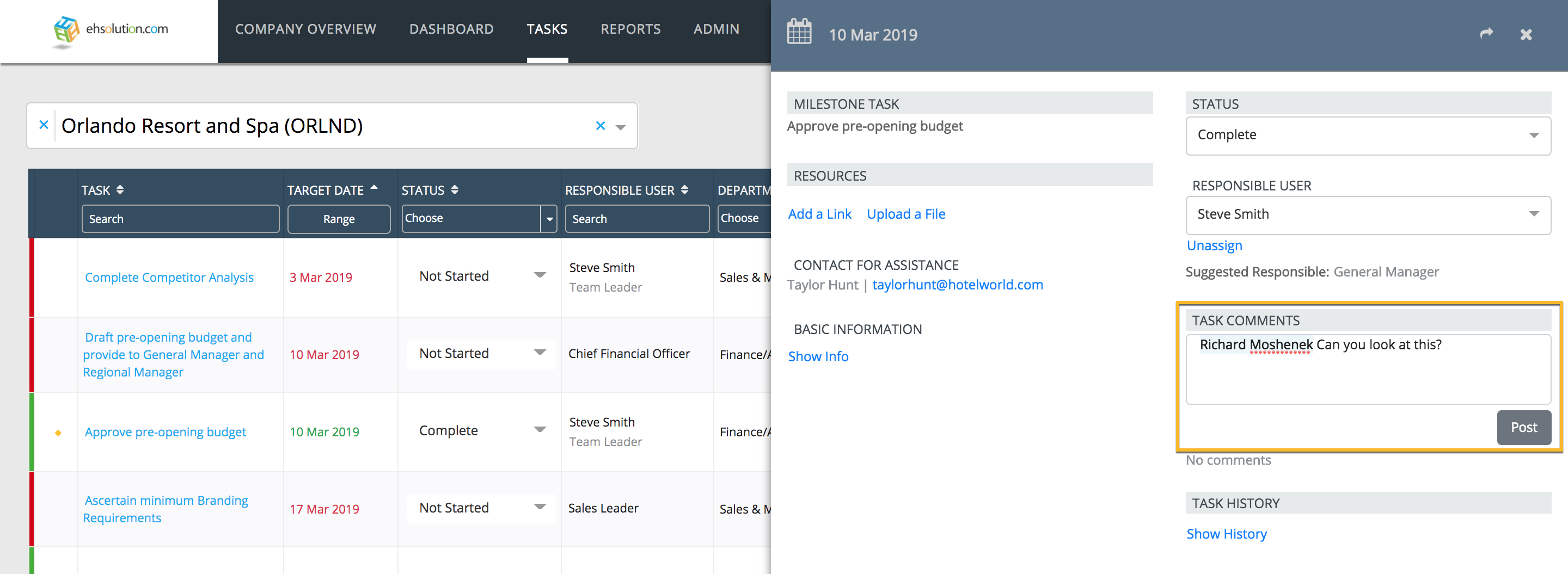The height and width of the screenshot is (574, 1568).
Task: Close the task detail panel
Action: 1527,34
